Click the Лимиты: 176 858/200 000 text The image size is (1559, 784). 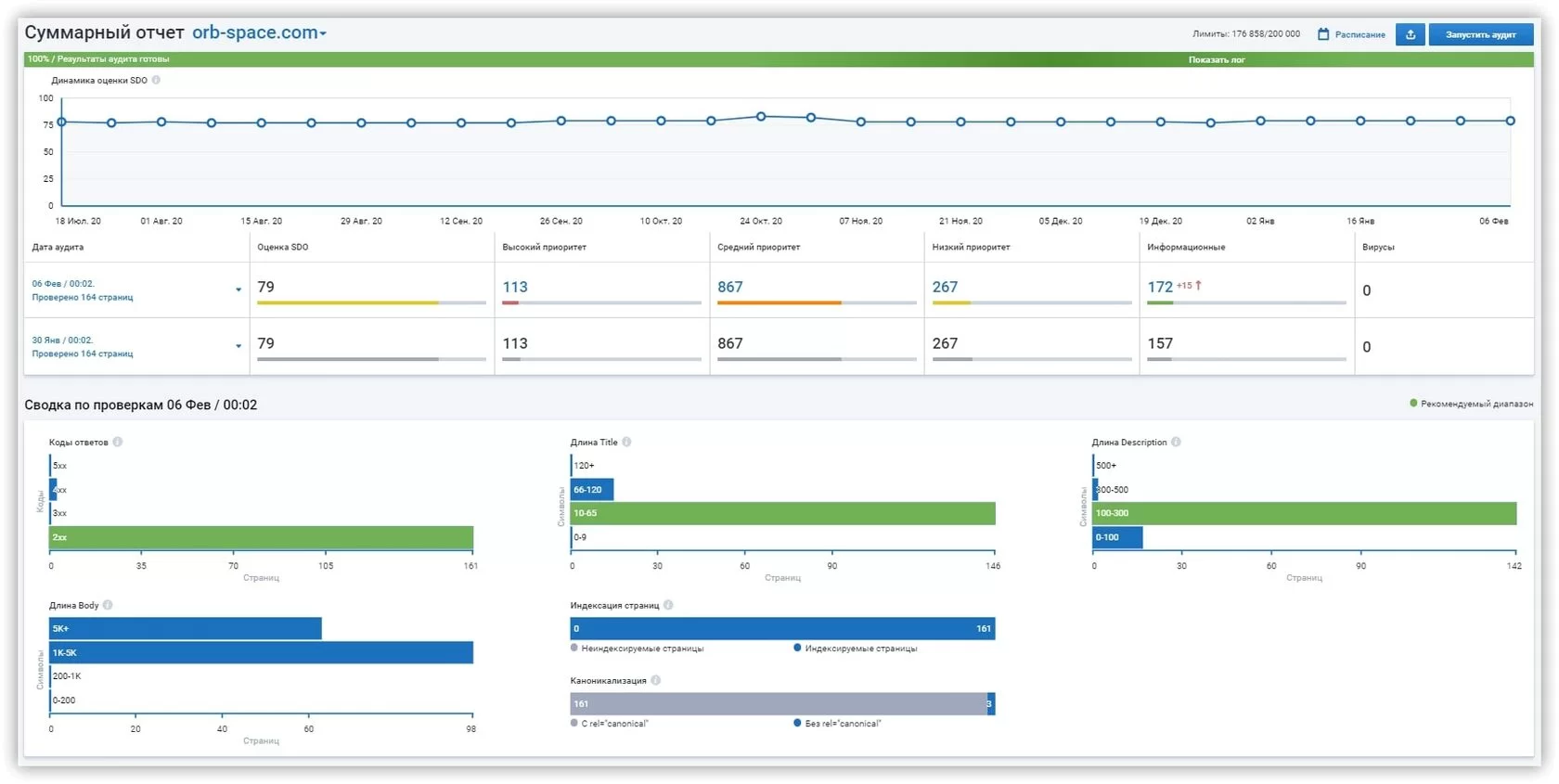(1246, 34)
